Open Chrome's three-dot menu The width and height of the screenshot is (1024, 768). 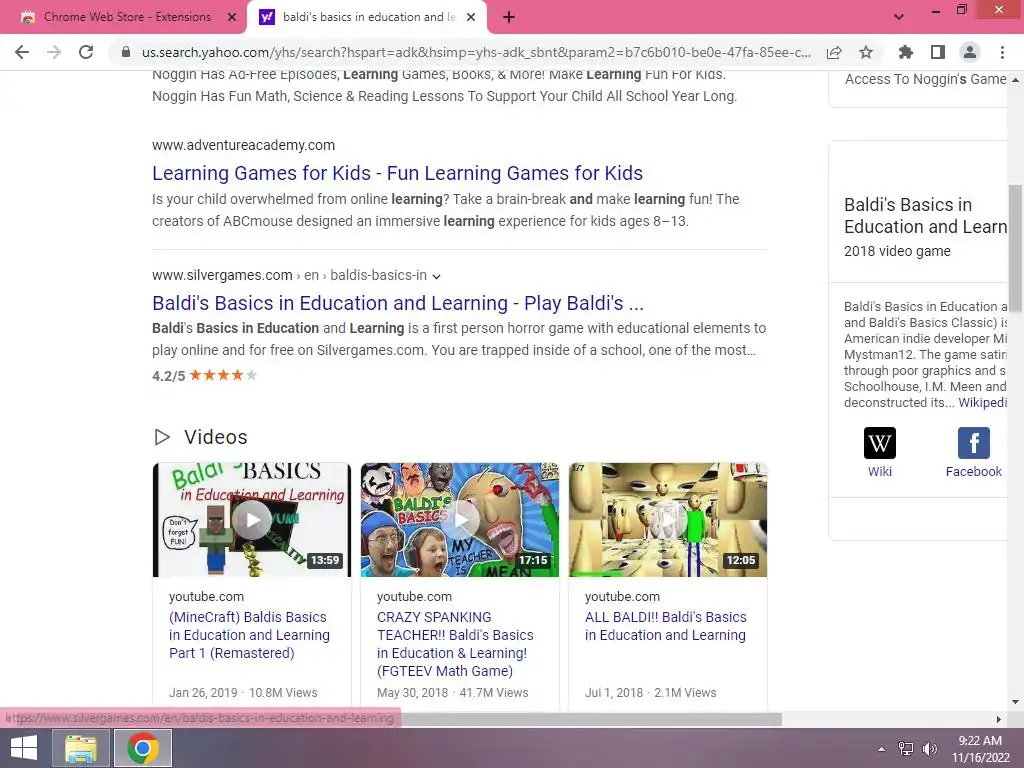[x=1002, y=52]
